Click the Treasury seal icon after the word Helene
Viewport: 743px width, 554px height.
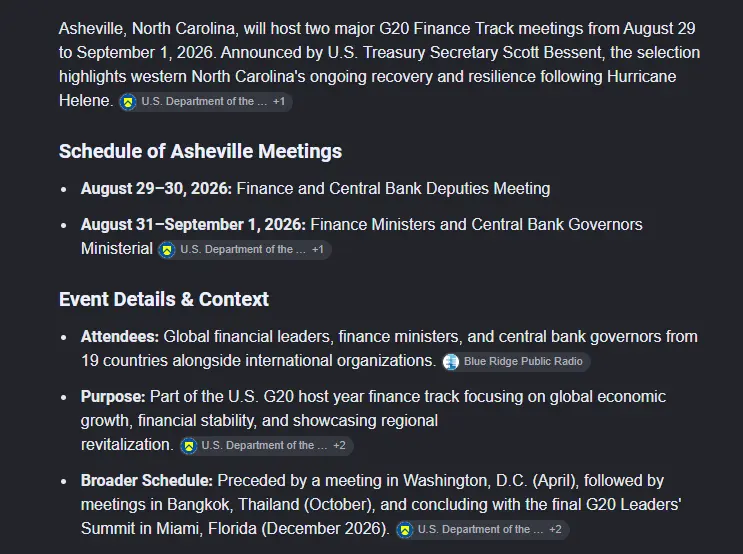(128, 102)
